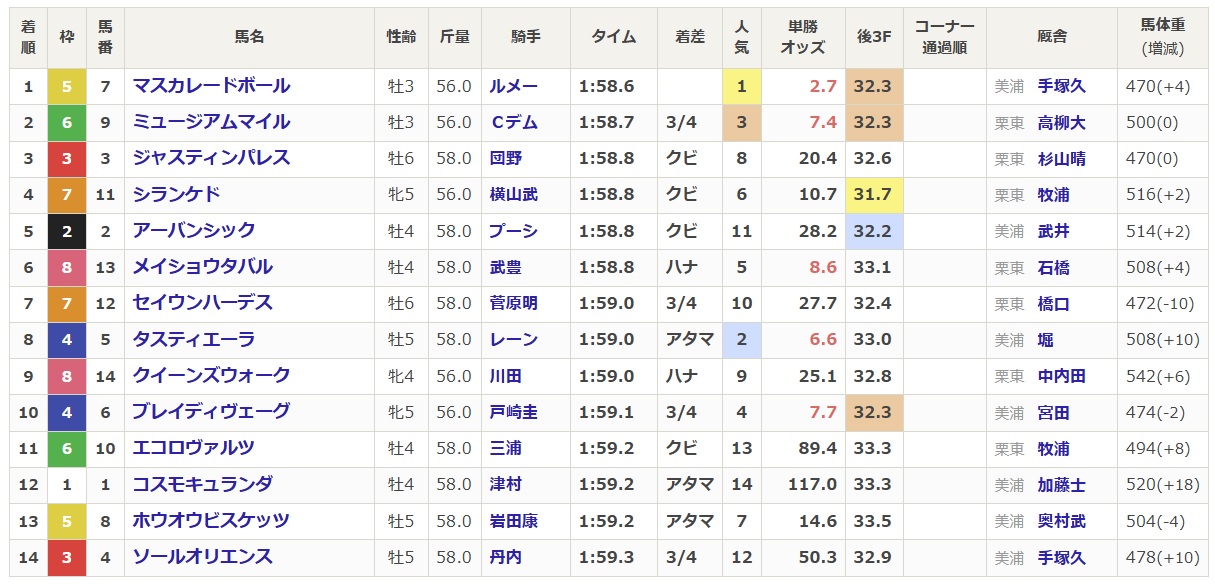Open trainer 高柳大 stable link
This screenshot has height=587, width=1215.
(1061, 123)
